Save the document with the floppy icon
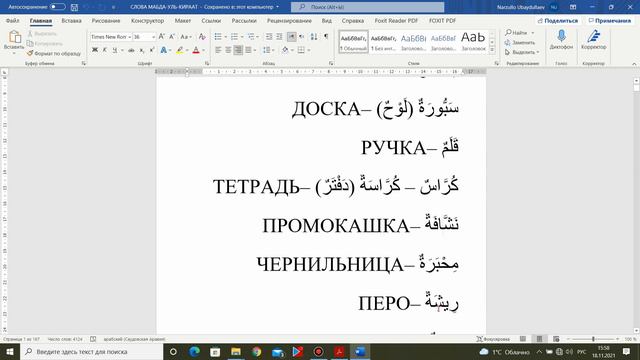The image size is (640, 360). (x=74, y=7)
